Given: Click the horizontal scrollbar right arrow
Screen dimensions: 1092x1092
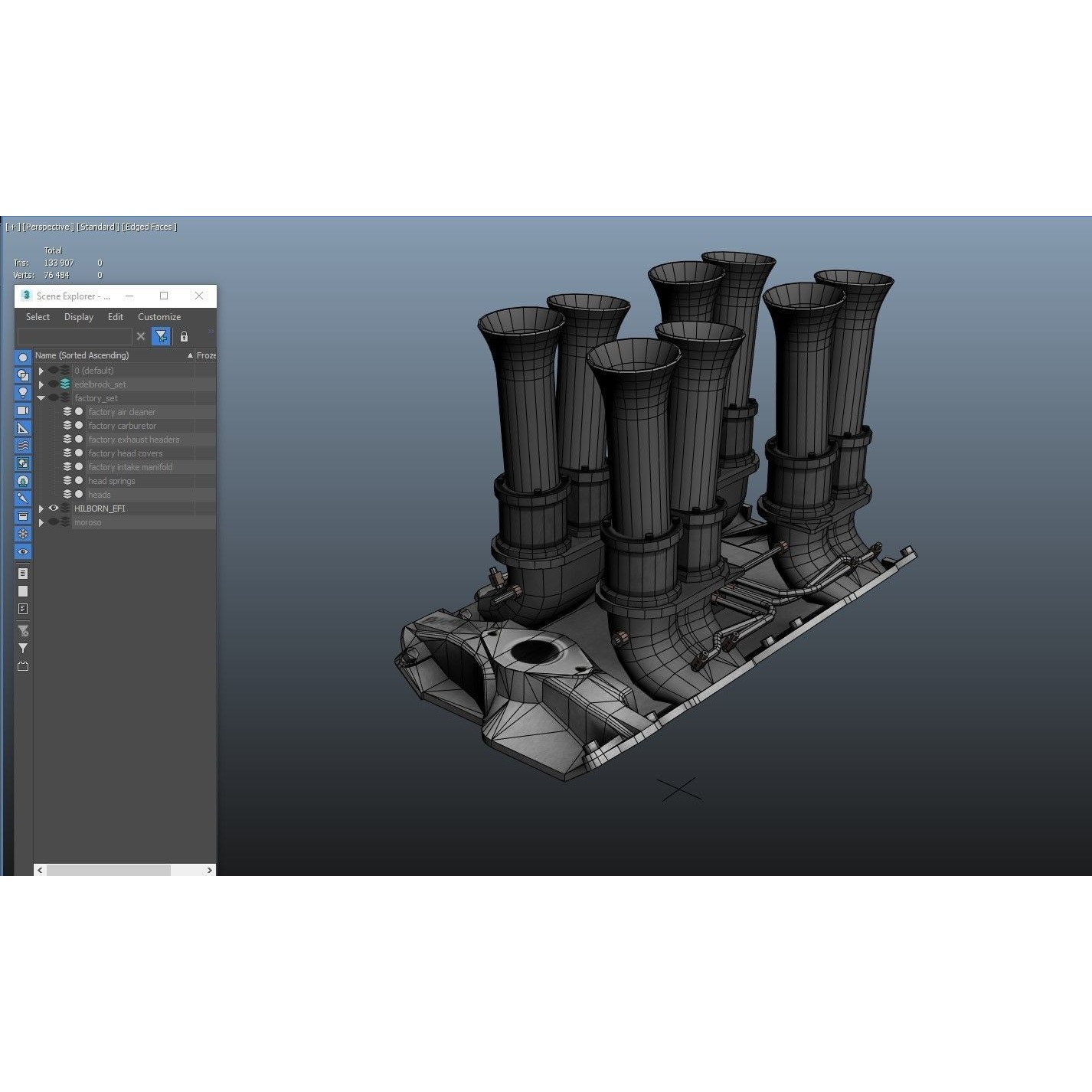Looking at the screenshot, I should [x=210, y=871].
